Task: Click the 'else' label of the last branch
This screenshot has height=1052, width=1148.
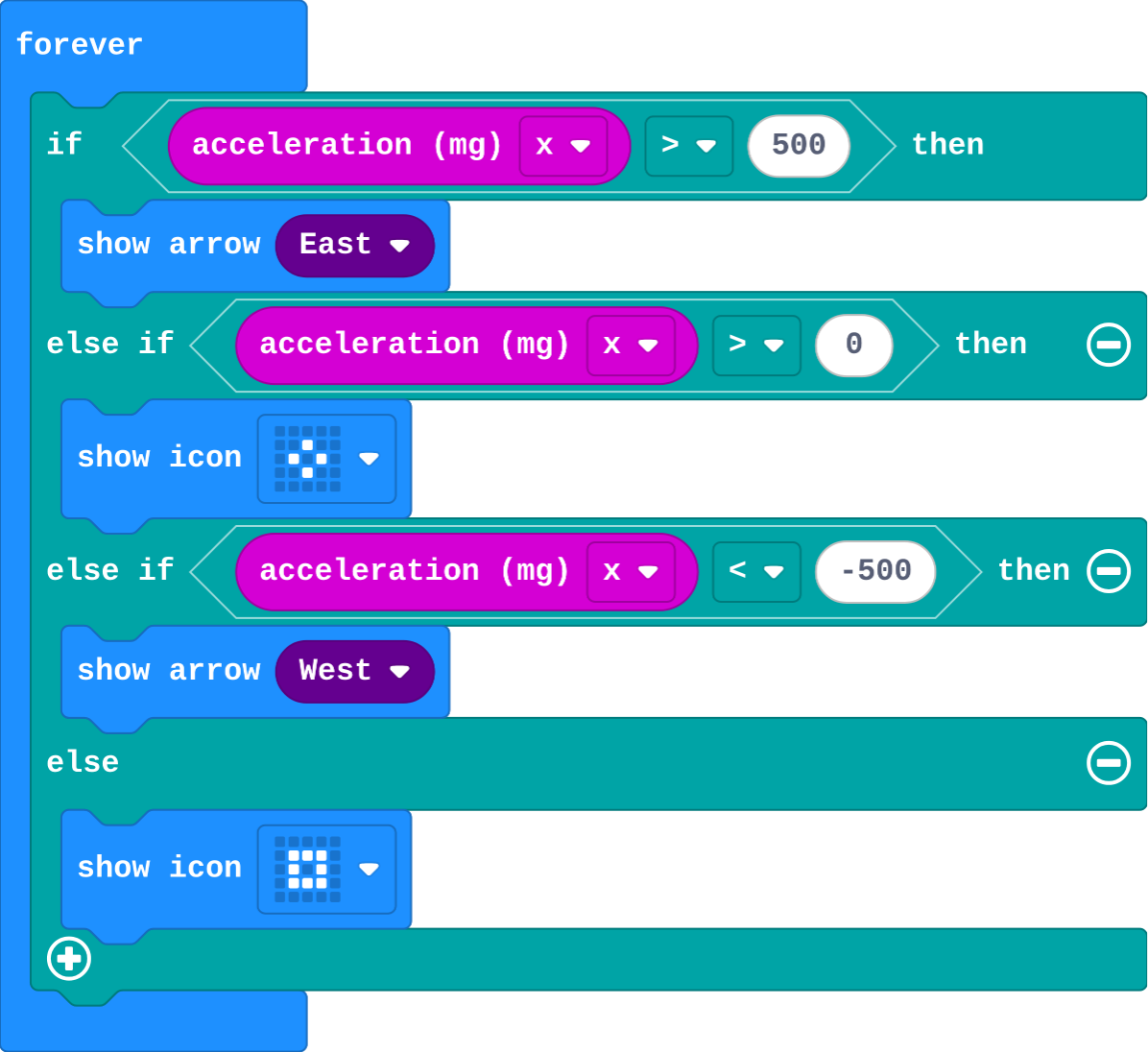Action: click(83, 763)
